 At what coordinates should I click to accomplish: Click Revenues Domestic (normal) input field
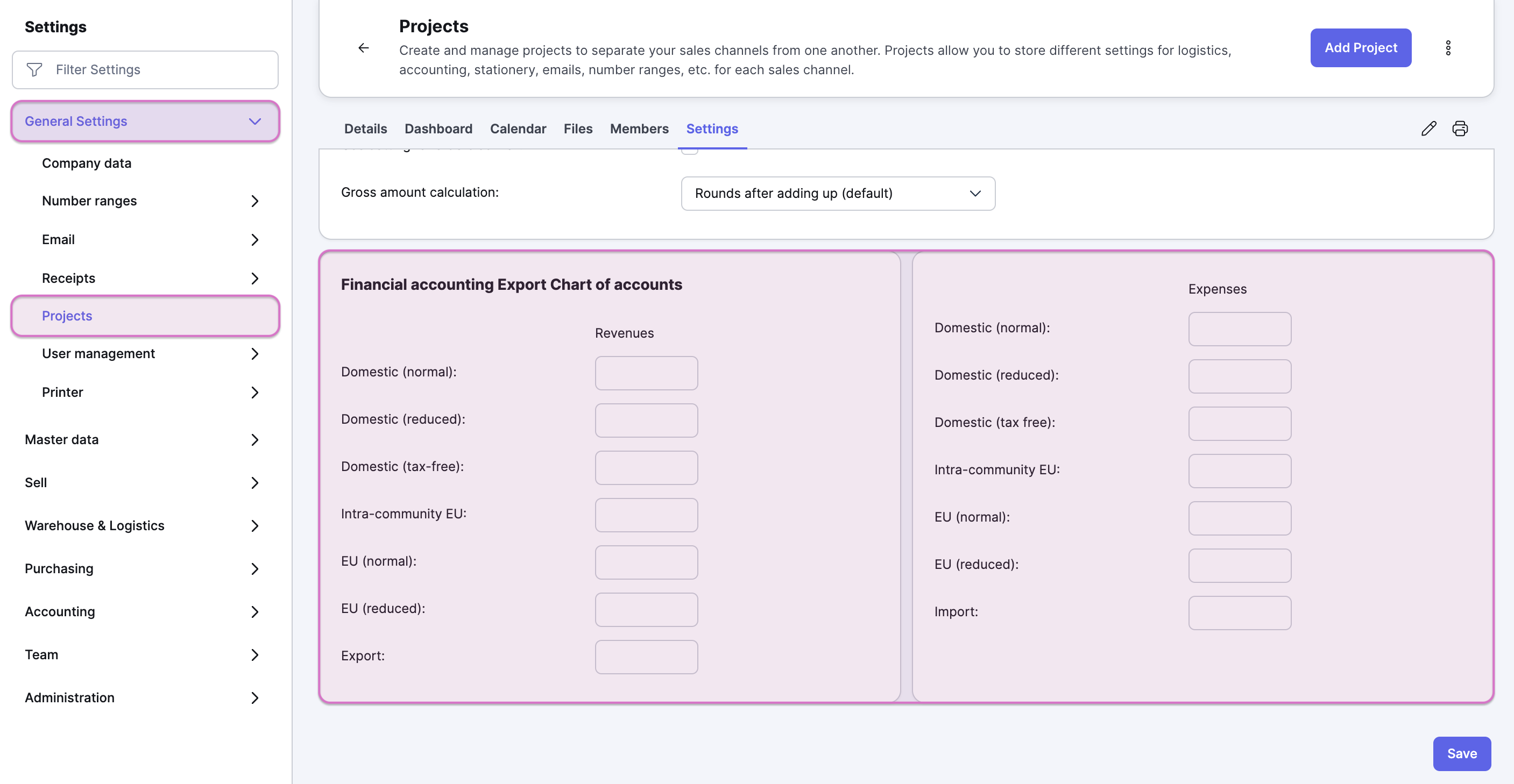coord(646,373)
